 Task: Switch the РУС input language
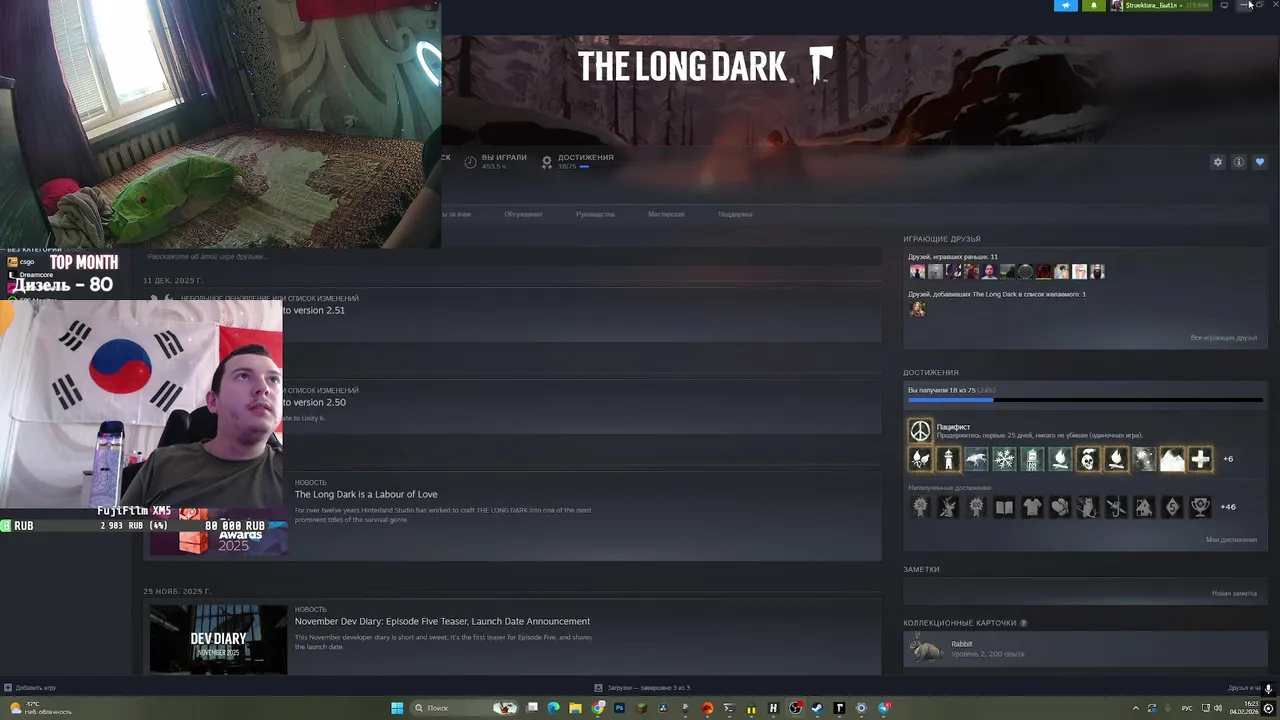pyautogui.click(x=1187, y=708)
